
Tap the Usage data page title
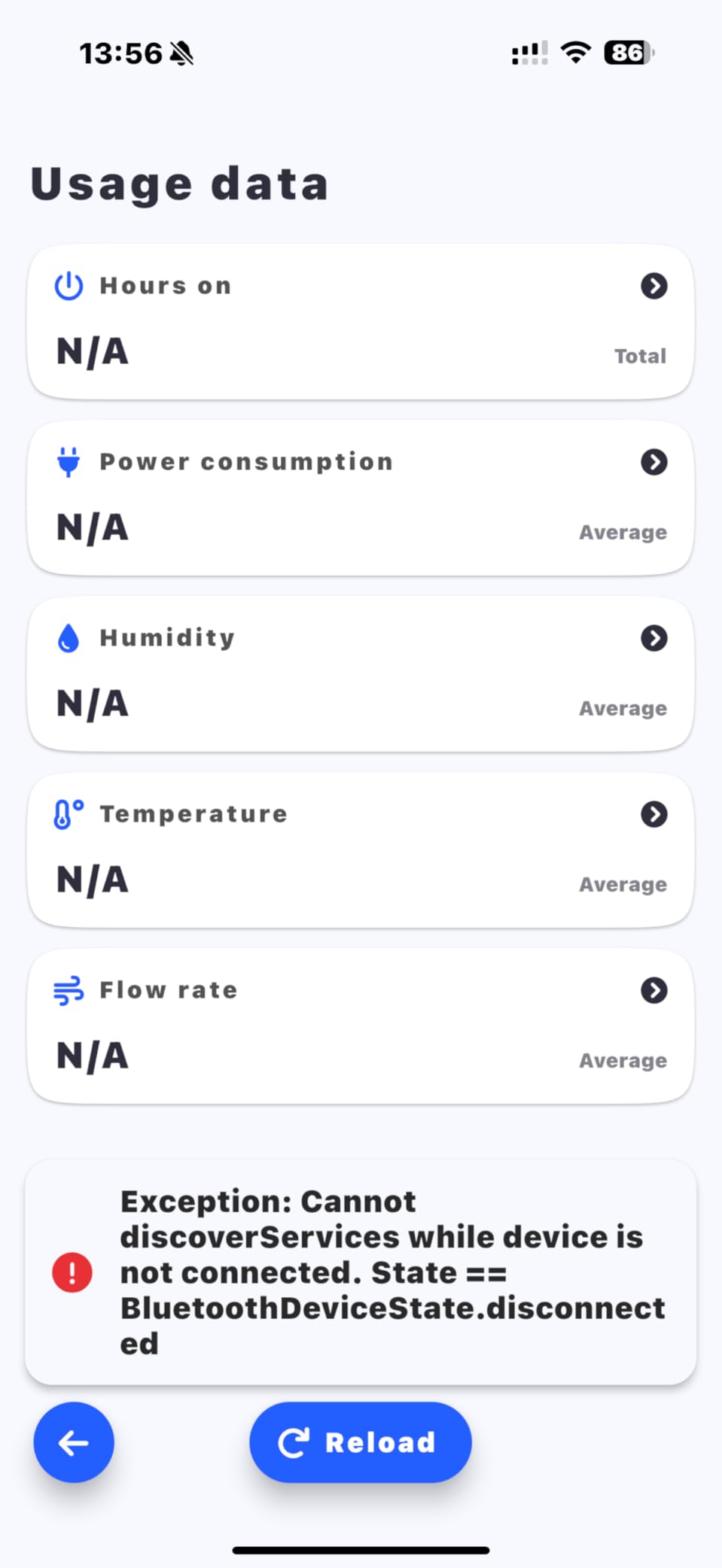180,184
